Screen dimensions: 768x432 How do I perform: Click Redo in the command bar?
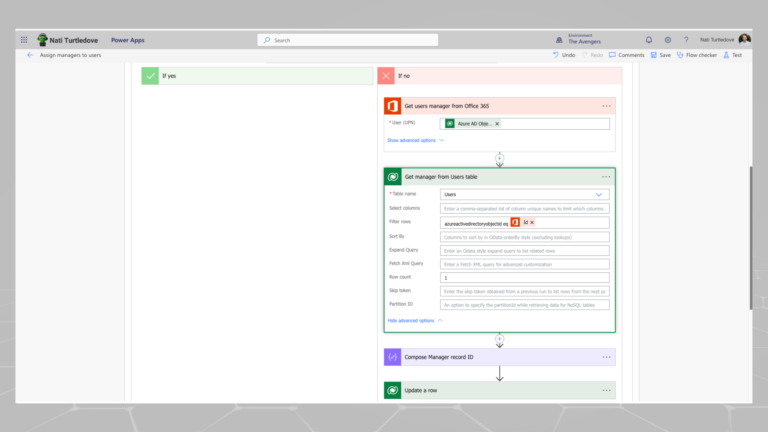pos(592,55)
